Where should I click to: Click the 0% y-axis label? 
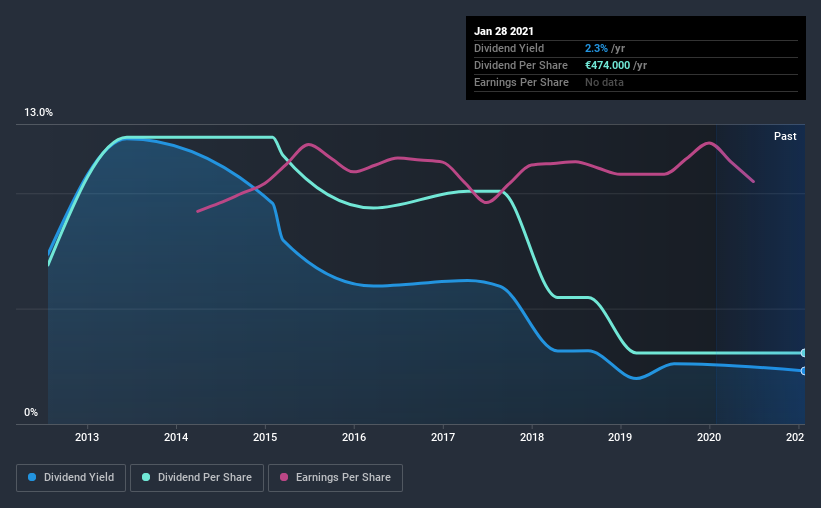tap(31, 413)
